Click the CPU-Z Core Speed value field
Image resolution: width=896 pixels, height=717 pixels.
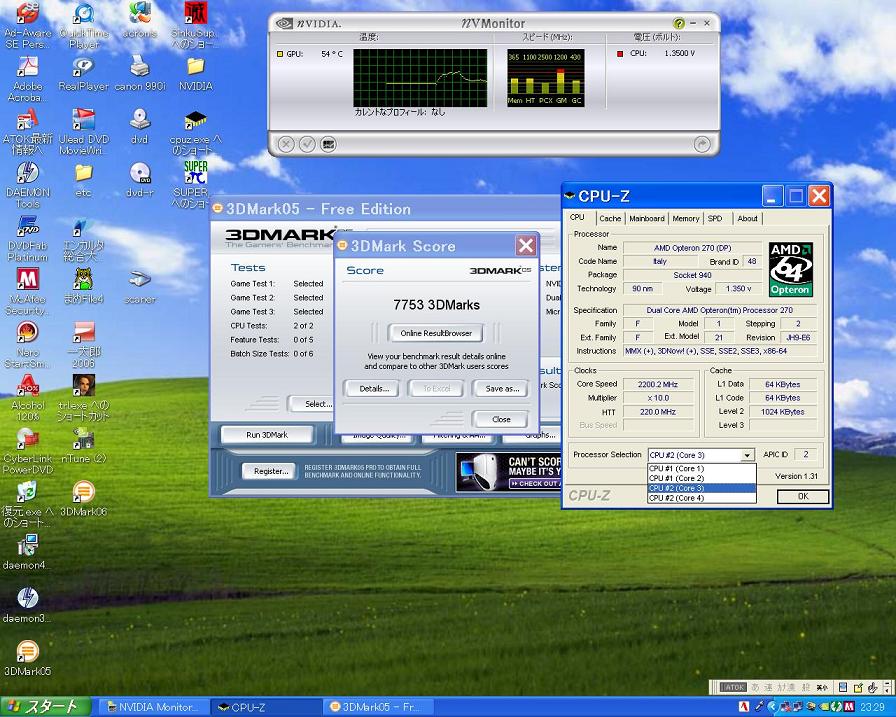(658, 384)
